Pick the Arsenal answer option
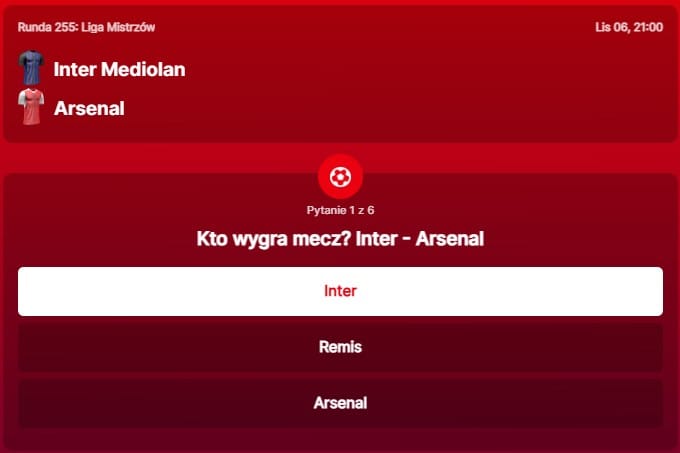Screen dimensions: 680x453 340,403
